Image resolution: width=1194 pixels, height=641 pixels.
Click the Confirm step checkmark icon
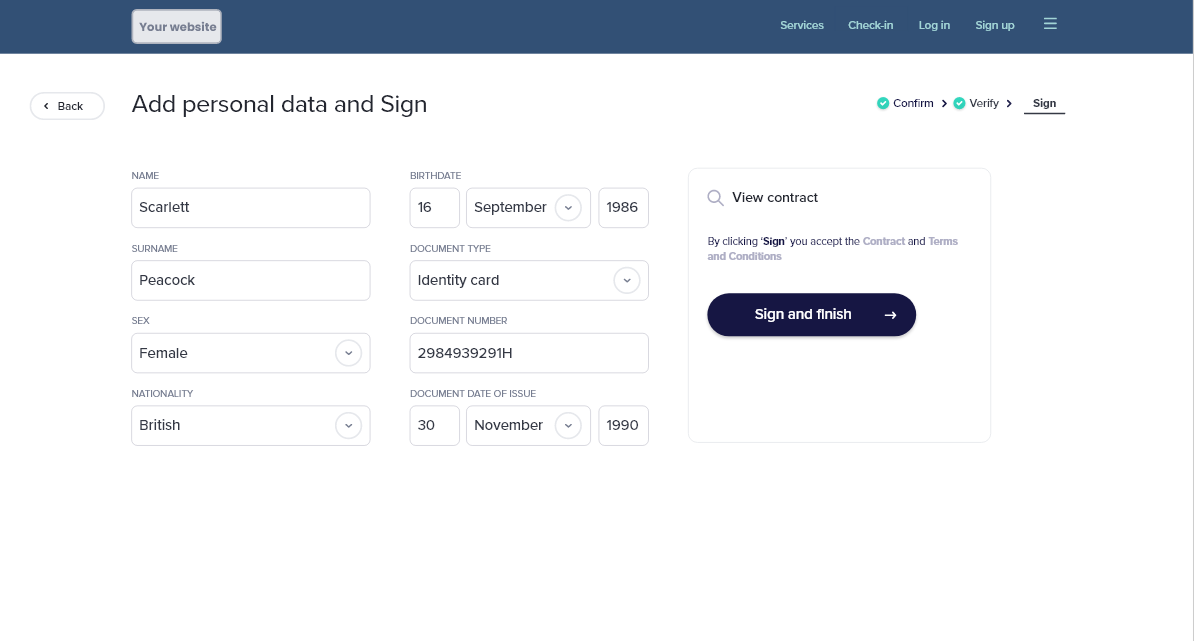(883, 103)
